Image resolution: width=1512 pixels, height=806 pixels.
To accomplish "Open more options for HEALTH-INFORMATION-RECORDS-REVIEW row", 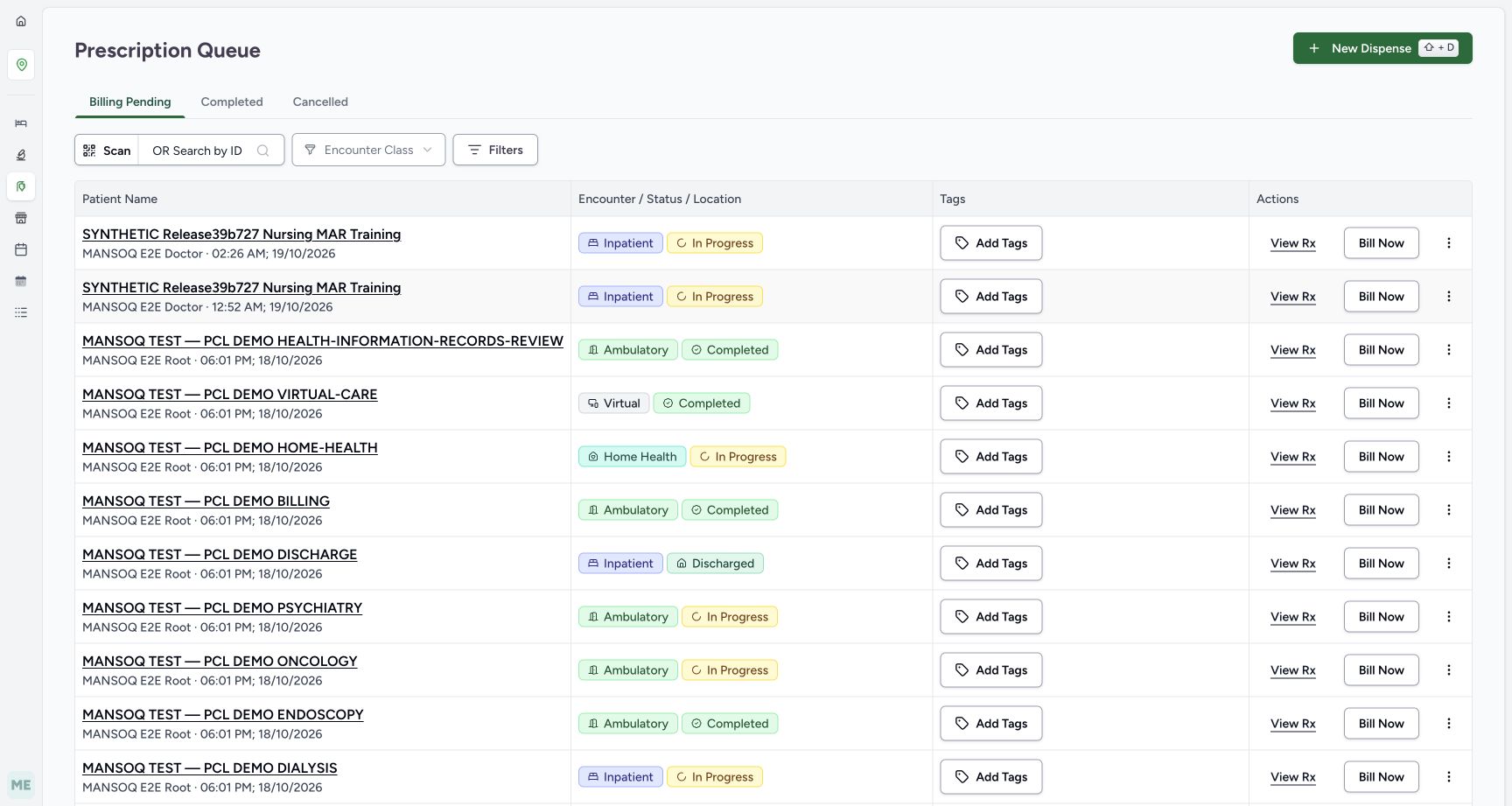I will point(1449,350).
